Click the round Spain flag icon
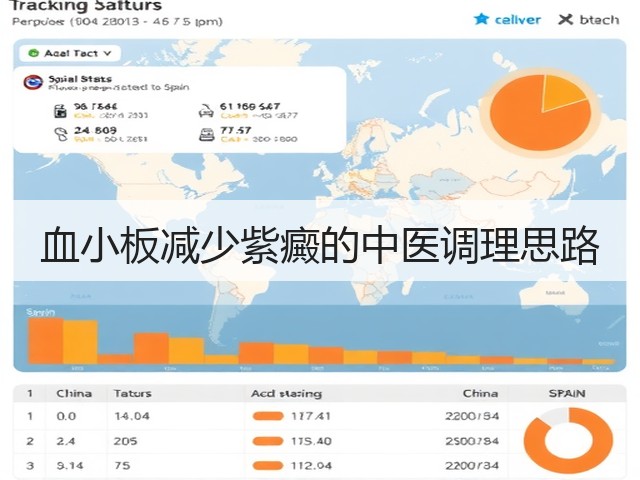 click(x=33, y=82)
